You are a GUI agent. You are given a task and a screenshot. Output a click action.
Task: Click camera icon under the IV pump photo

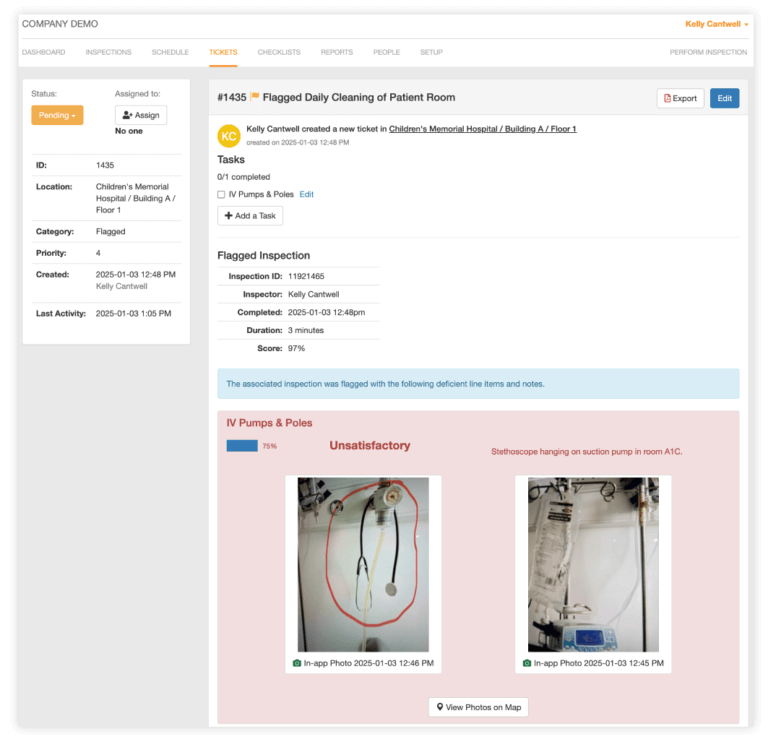coord(527,663)
